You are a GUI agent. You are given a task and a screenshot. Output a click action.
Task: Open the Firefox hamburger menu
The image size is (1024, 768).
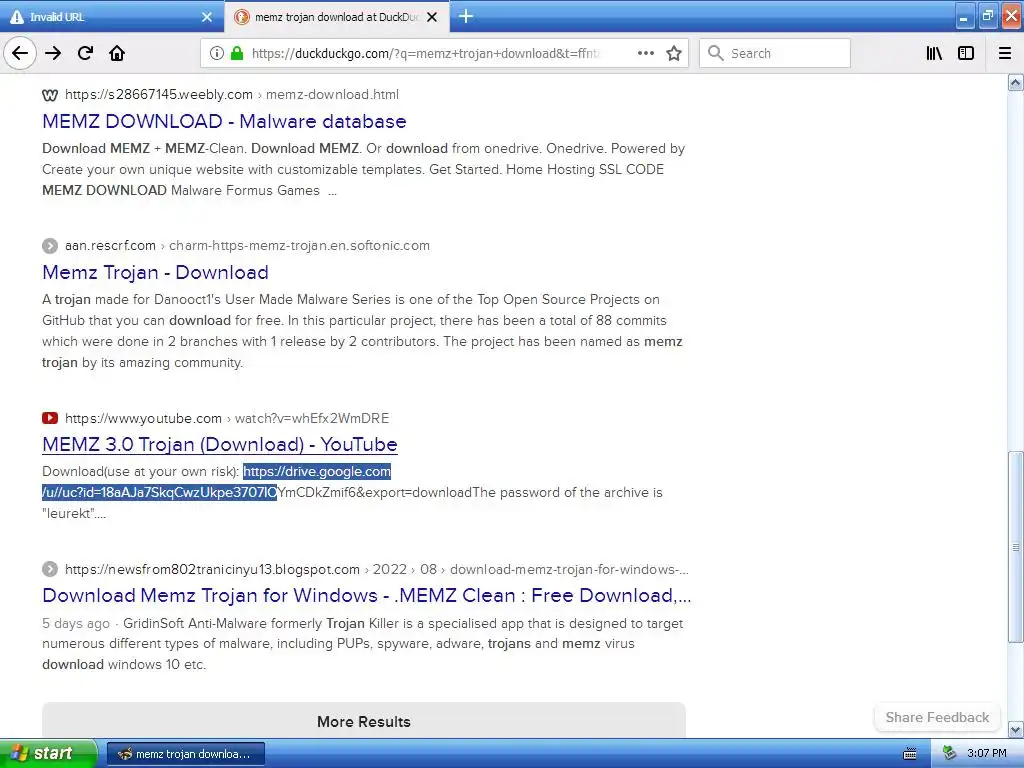point(1005,53)
